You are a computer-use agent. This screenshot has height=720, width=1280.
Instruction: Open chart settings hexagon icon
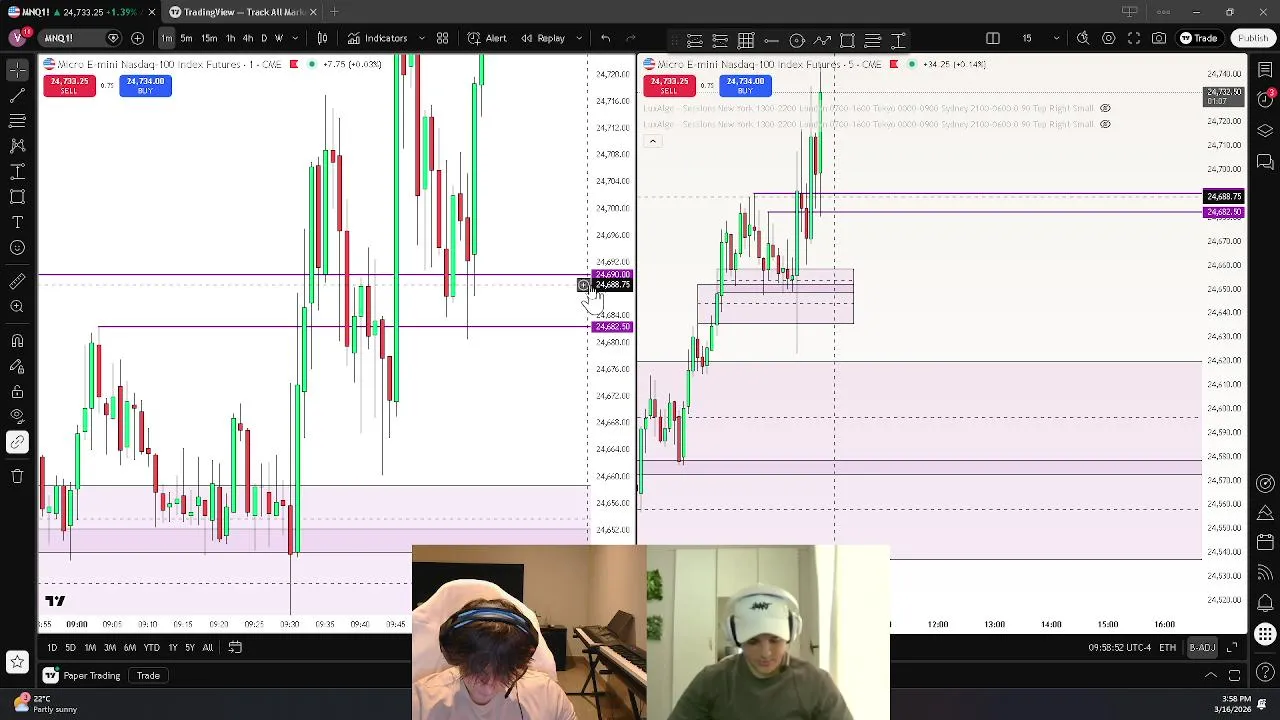1109,38
